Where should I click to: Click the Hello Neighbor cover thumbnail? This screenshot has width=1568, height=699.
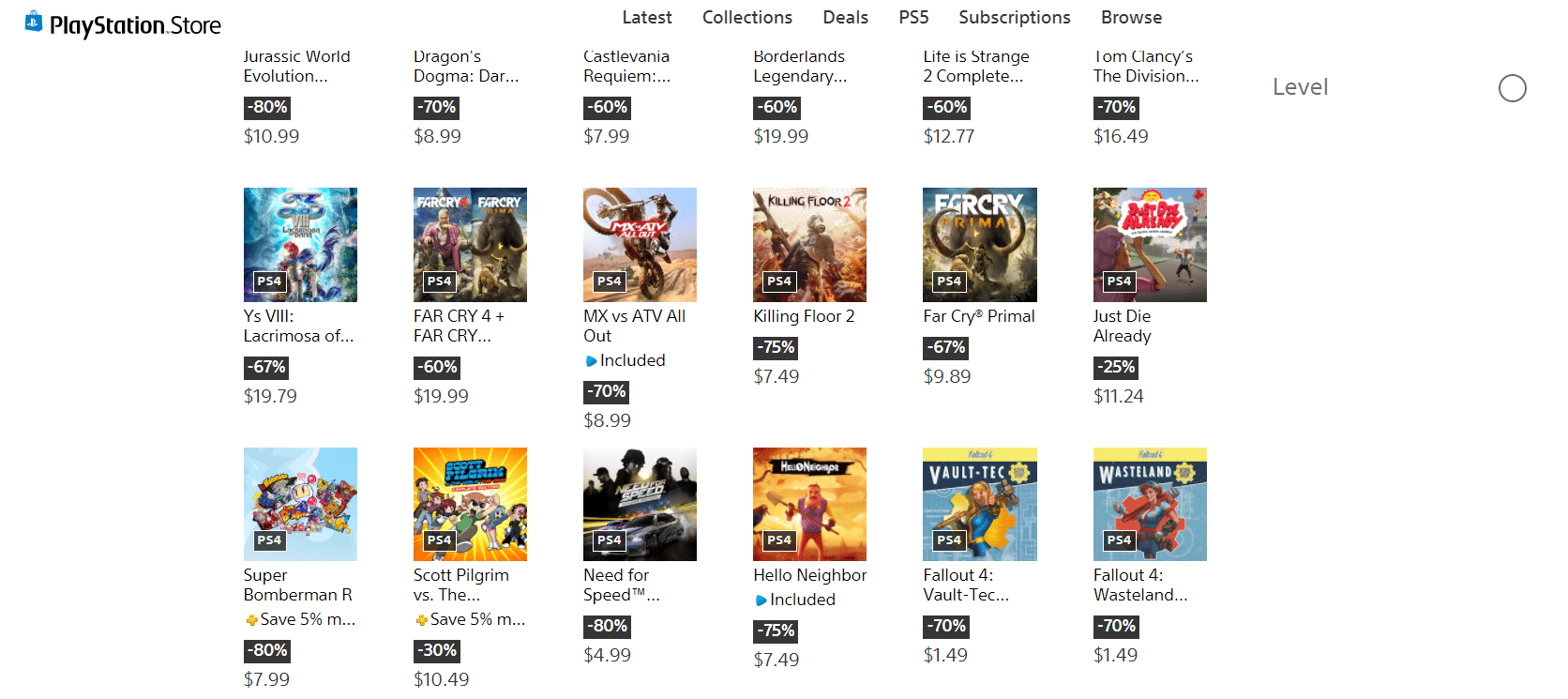tap(809, 504)
